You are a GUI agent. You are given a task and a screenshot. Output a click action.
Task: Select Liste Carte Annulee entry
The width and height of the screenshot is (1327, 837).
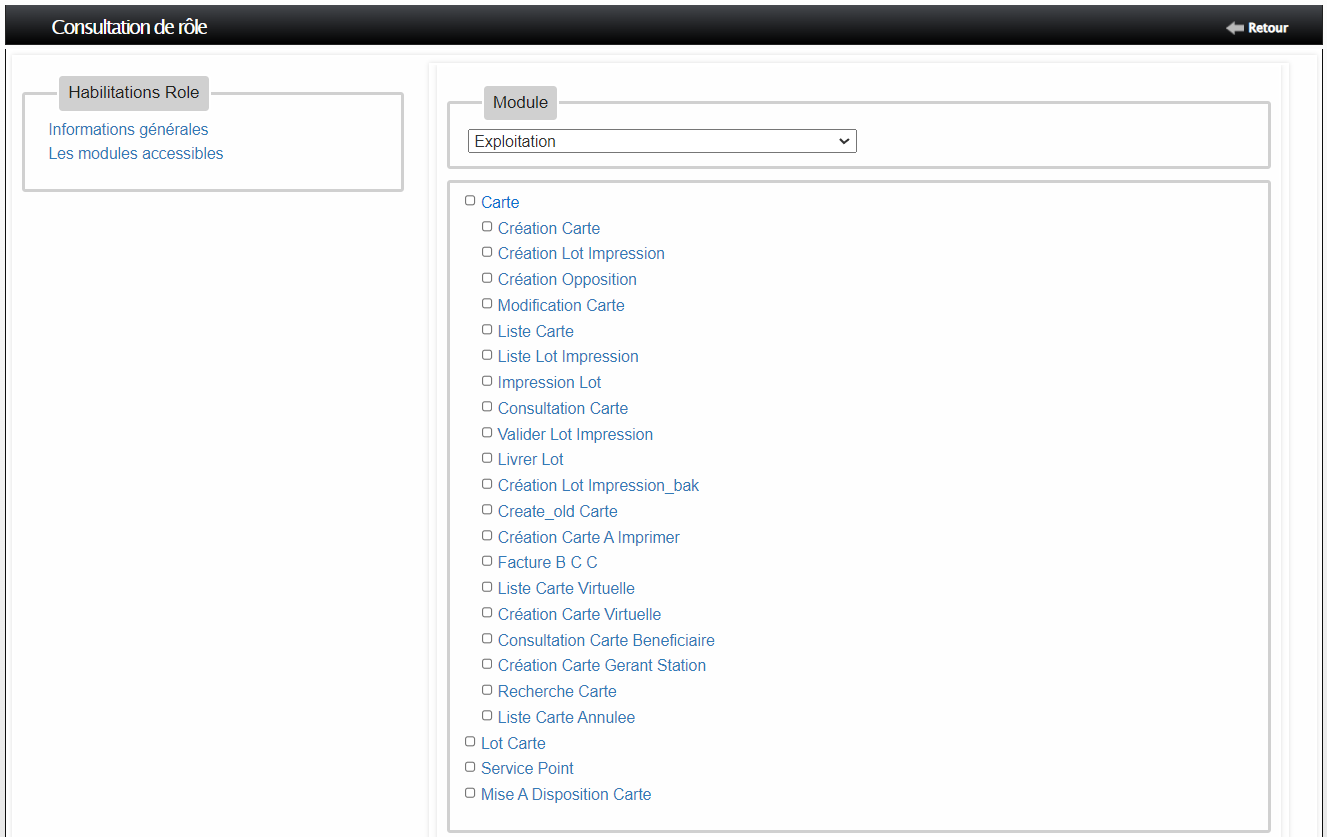pos(566,717)
